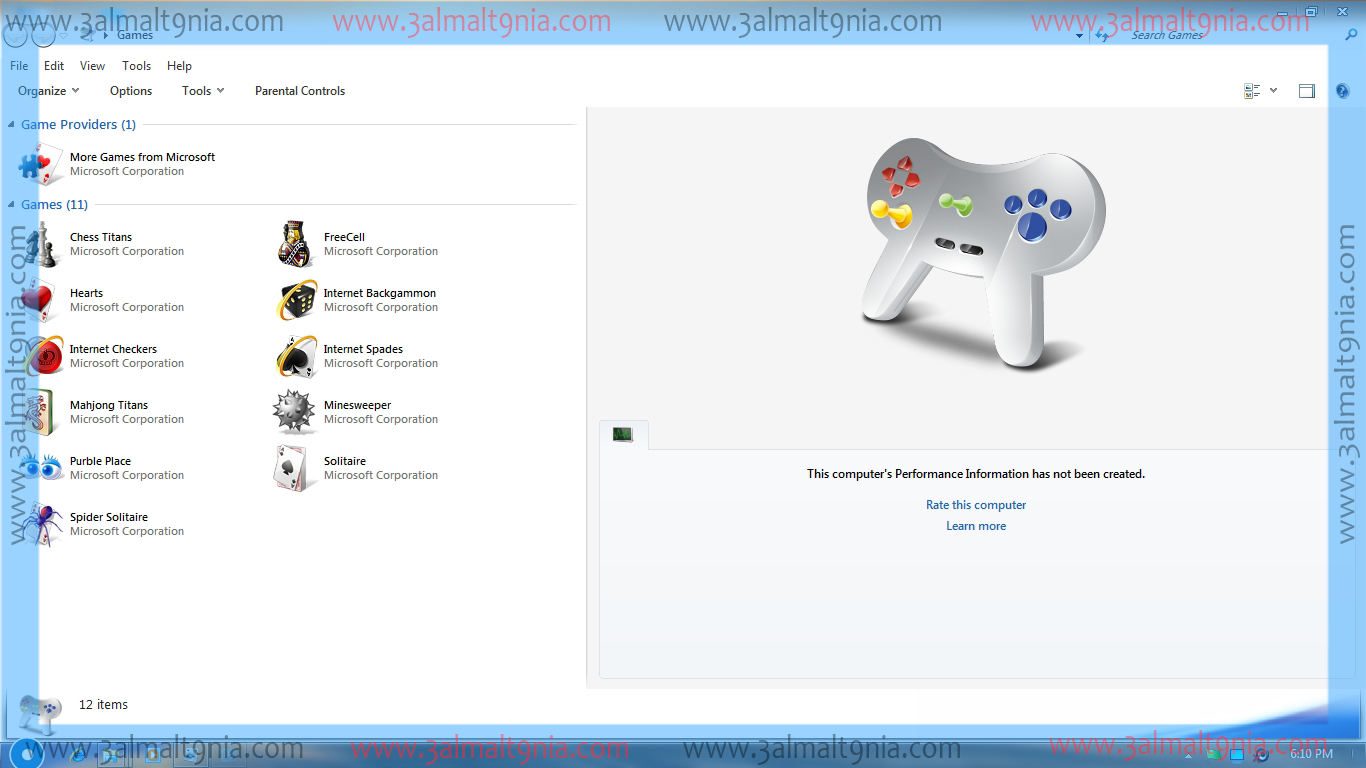Viewport: 1366px width, 768px height.
Task: Click the Learn more link
Action: (976, 525)
